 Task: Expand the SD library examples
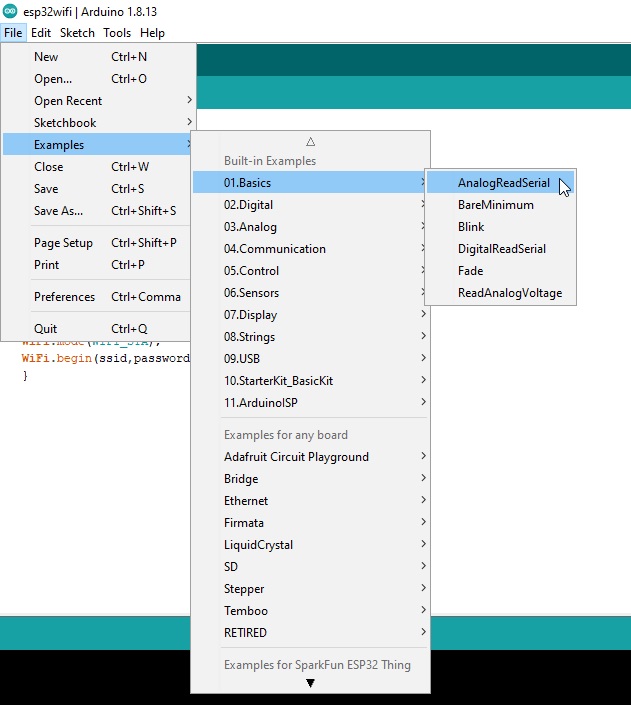coord(310,567)
